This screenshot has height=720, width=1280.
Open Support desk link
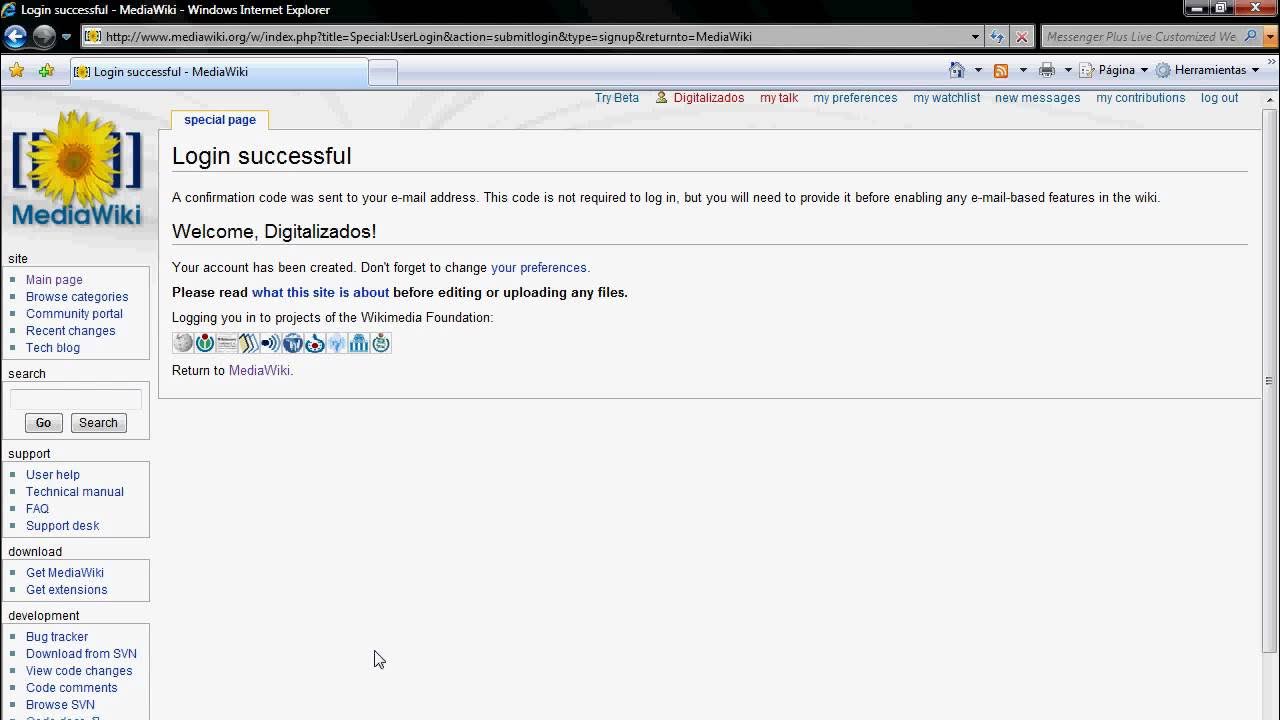[x=62, y=526]
